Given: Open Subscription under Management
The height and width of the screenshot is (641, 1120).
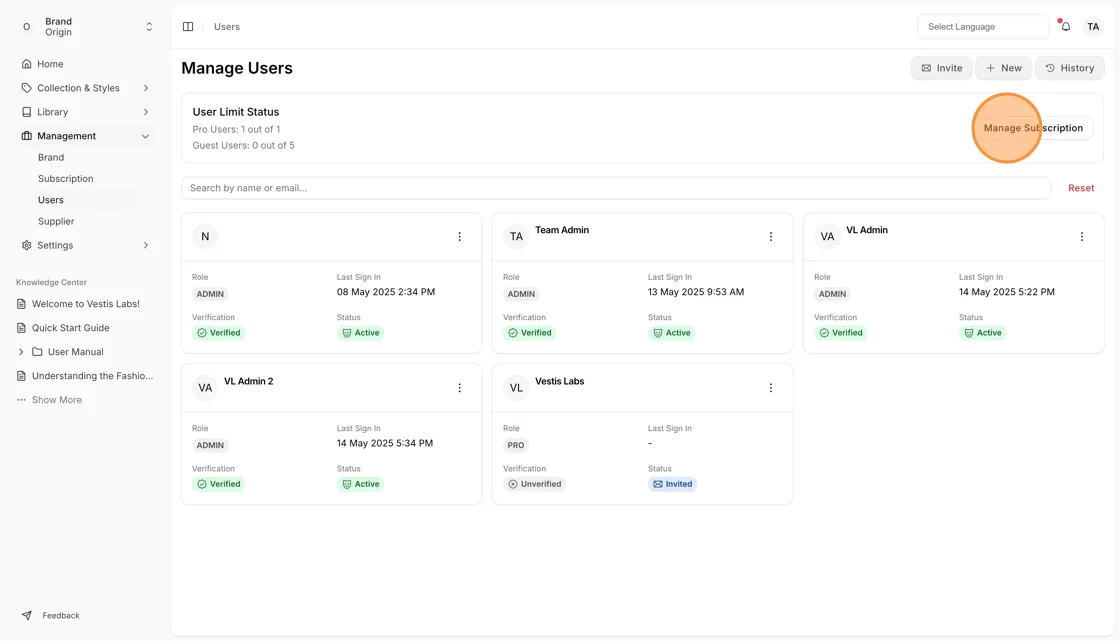Looking at the screenshot, I should (x=66, y=179).
